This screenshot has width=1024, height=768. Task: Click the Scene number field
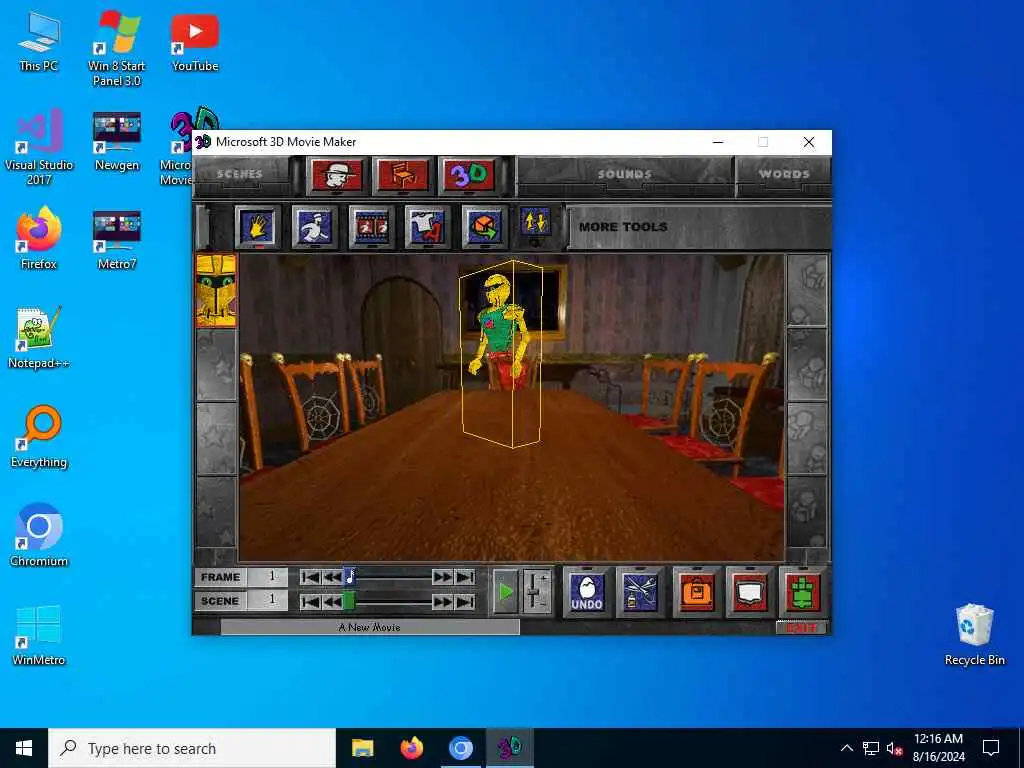(268, 600)
